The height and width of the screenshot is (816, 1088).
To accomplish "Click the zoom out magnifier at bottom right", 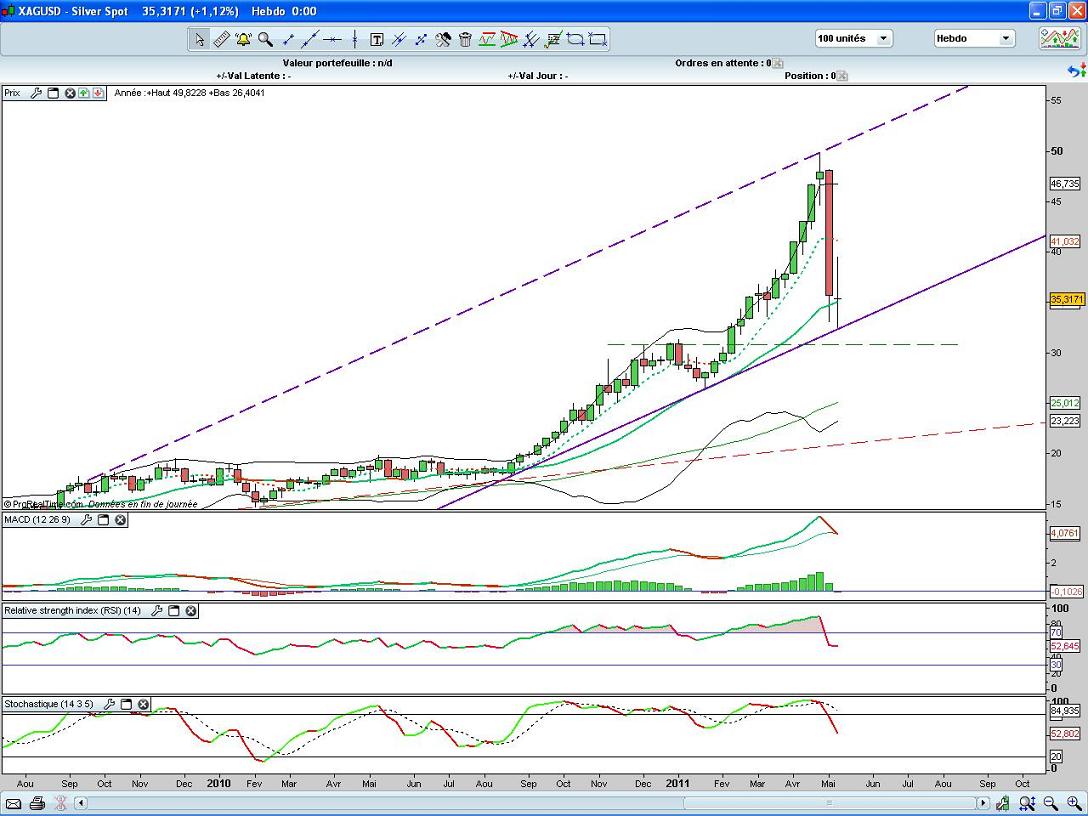I will coord(1051,803).
